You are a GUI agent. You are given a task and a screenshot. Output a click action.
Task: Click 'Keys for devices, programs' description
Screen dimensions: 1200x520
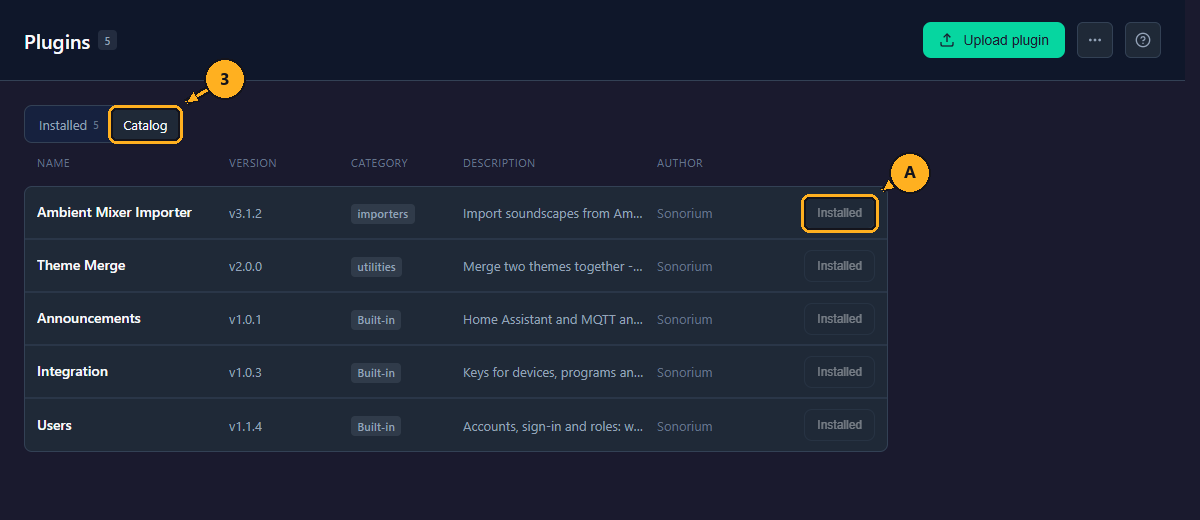(x=553, y=373)
